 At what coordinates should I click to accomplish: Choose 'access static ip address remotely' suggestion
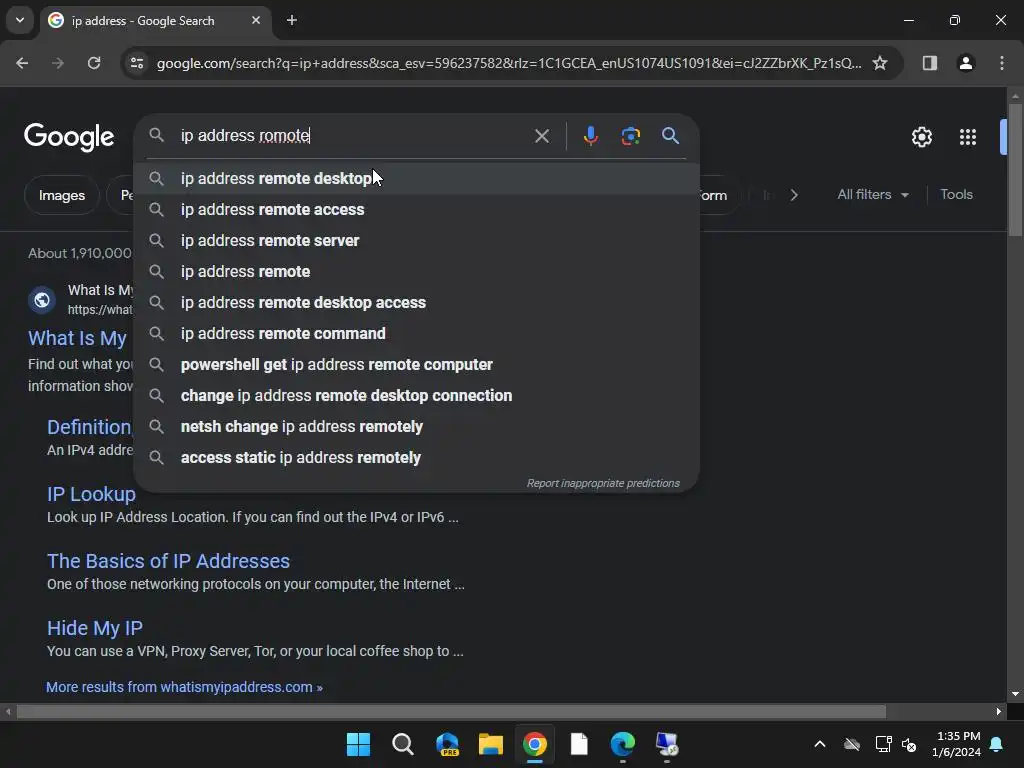point(416,458)
